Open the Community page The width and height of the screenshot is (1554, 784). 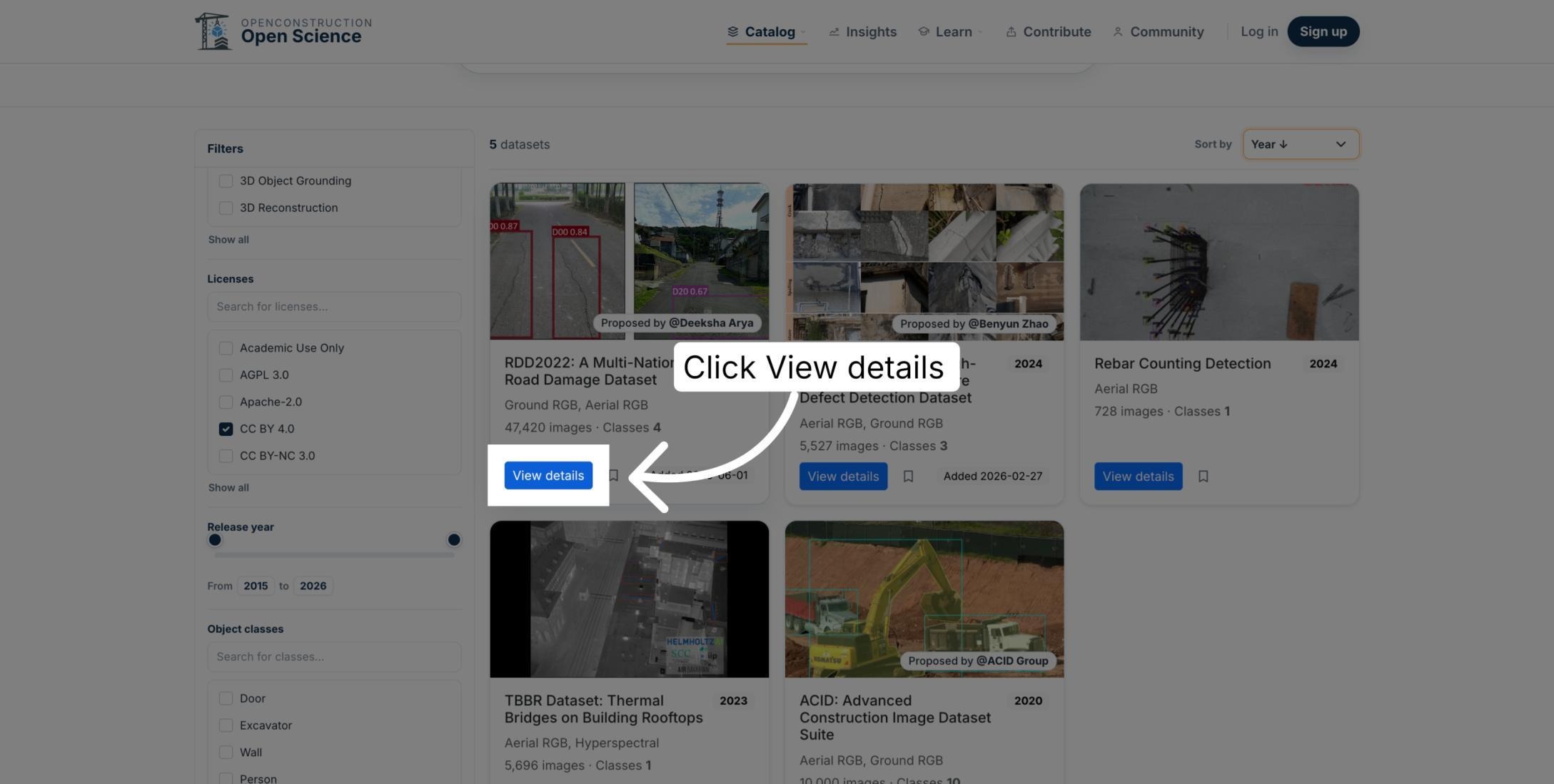(1158, 31)
